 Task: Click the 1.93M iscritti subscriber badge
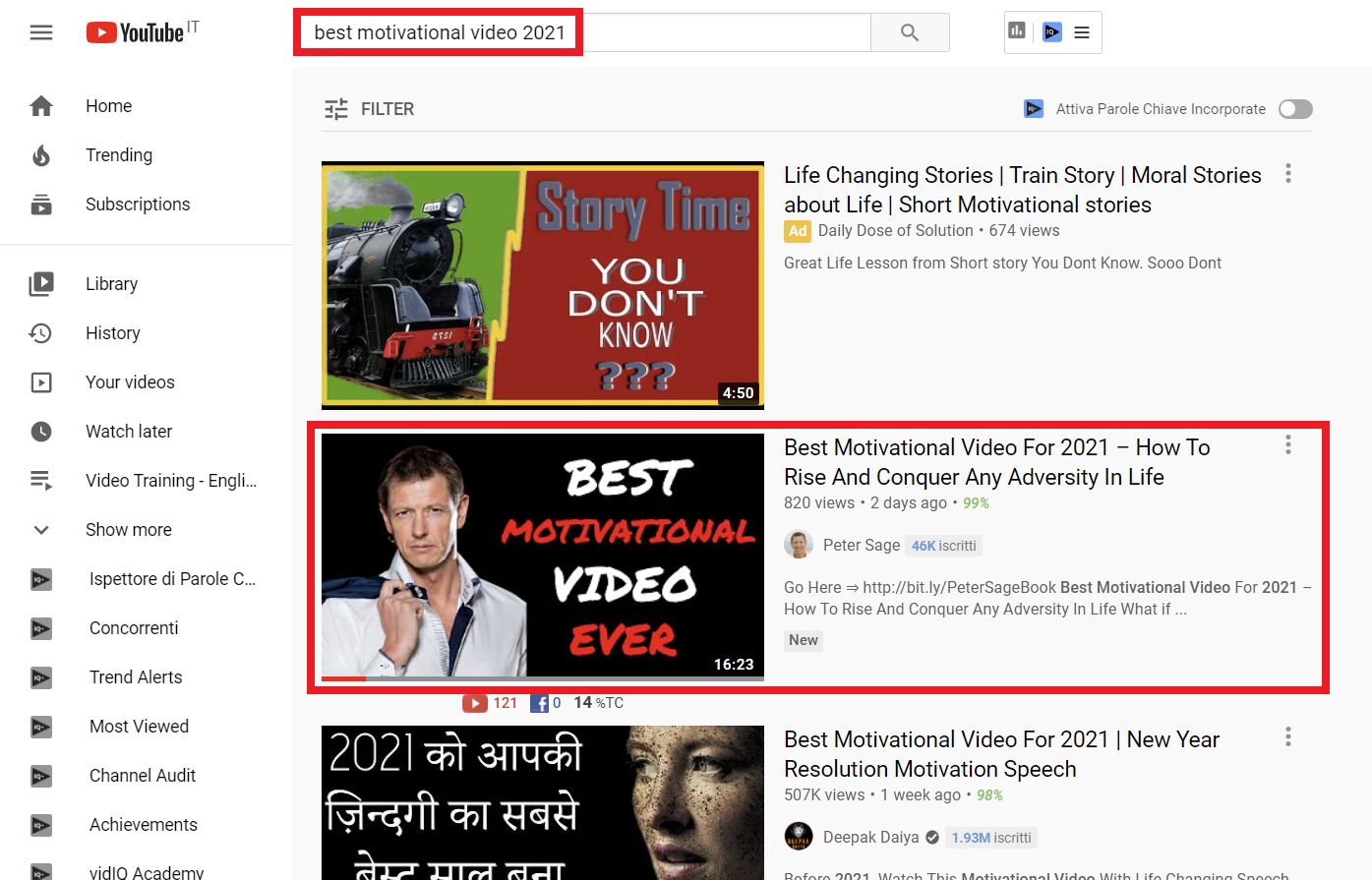(x=991, y=838)
